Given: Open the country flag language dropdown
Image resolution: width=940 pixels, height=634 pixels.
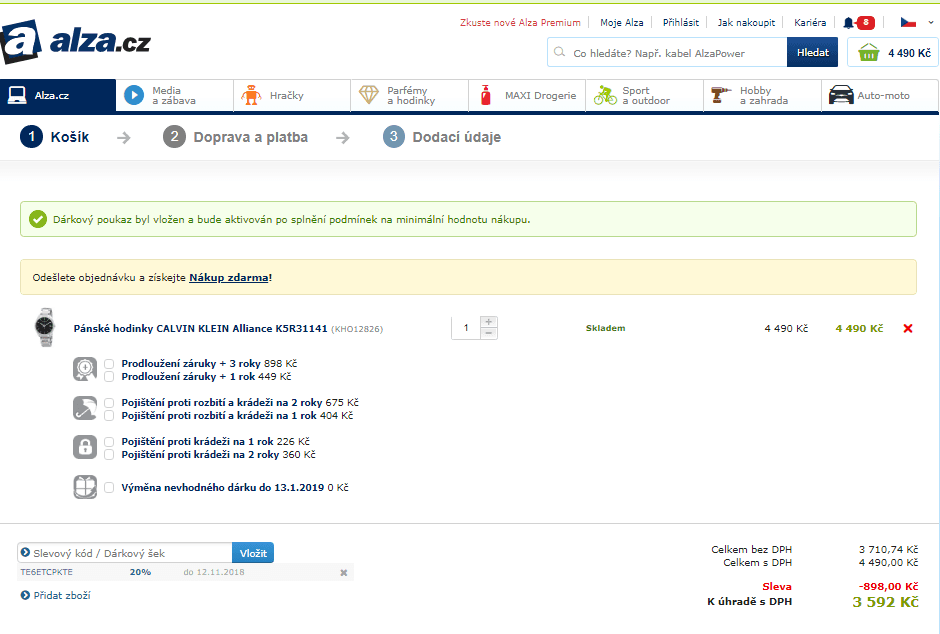Looking at the screenshot, I should pyautogui.click(x=914, y=22).
